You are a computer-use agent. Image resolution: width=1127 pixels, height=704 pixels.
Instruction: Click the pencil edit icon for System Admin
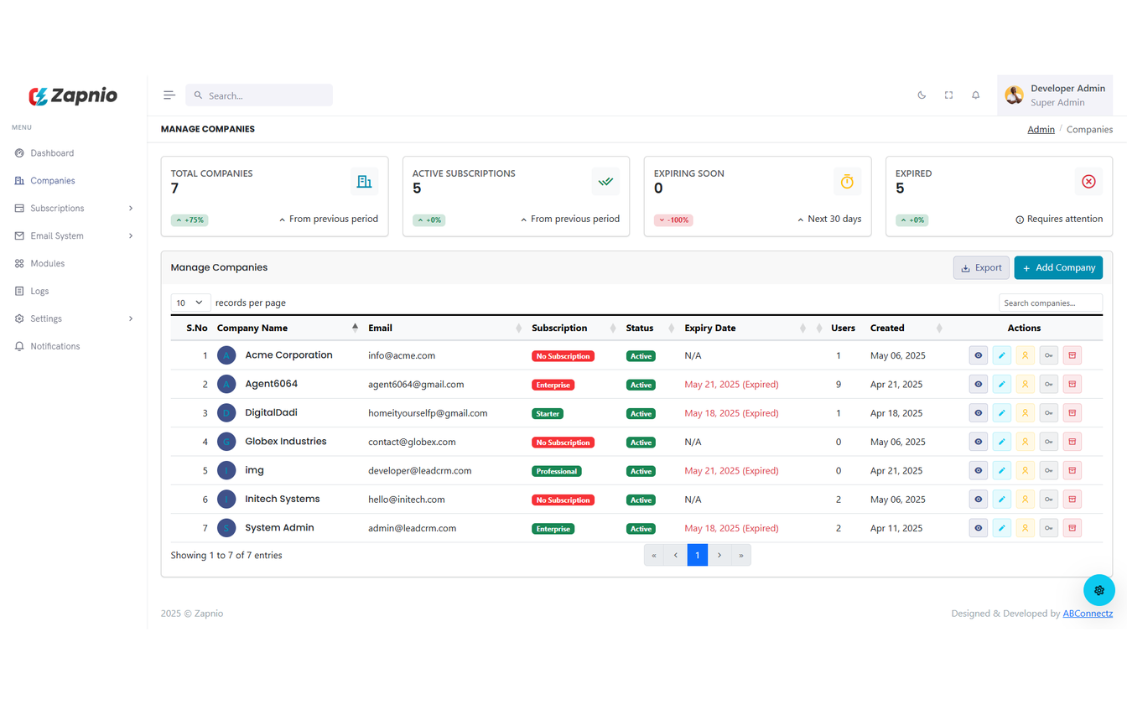1001,528
